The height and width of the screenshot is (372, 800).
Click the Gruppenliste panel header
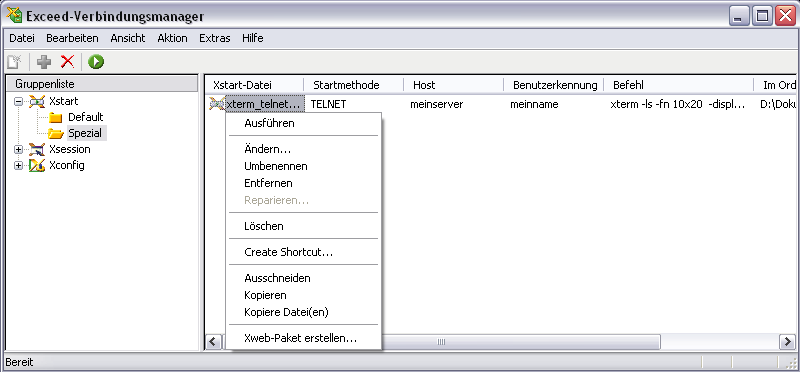pos(102,84)
